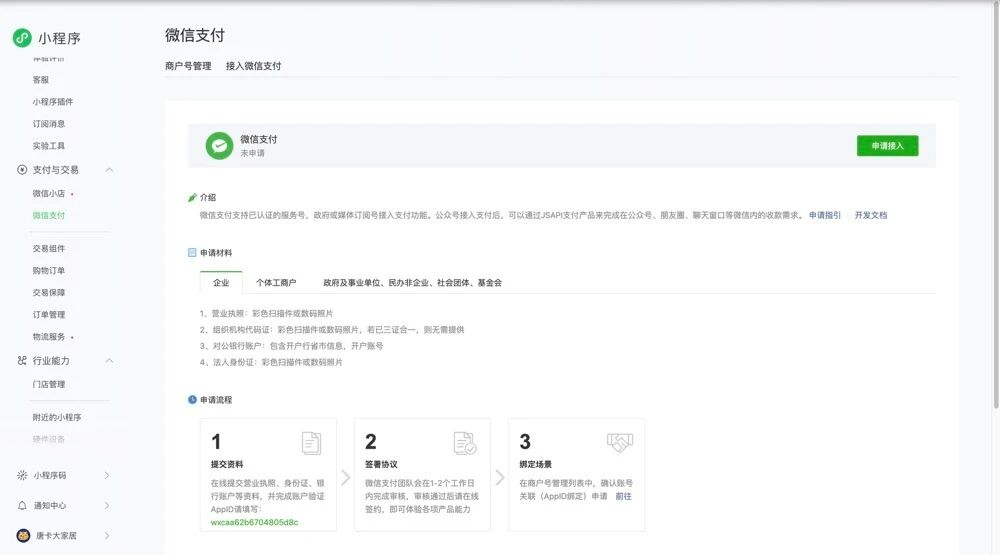1000x555 pixels.
Task: Open the 申请指引 link
Action: coord(825,216)
